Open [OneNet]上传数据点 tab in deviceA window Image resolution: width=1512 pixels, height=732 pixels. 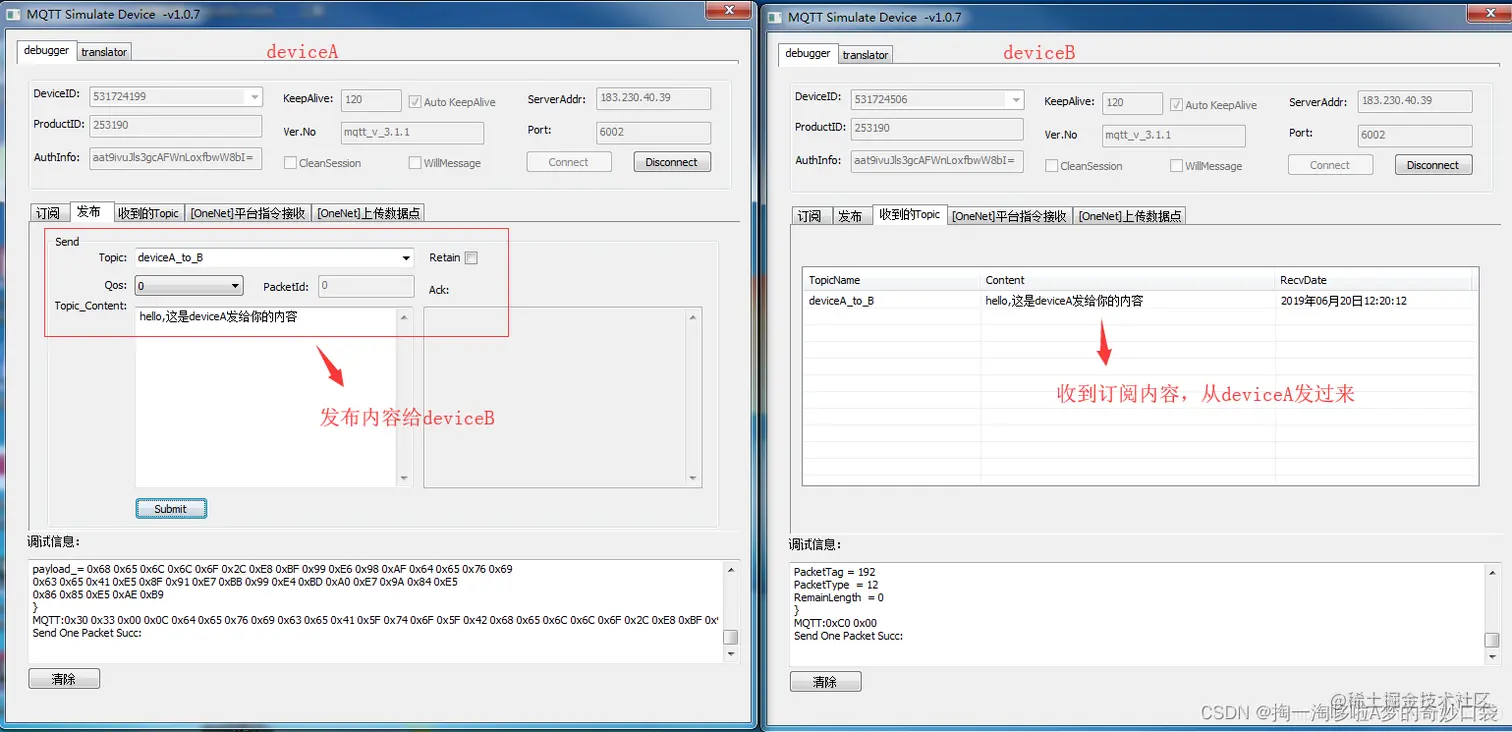[368, 213]
